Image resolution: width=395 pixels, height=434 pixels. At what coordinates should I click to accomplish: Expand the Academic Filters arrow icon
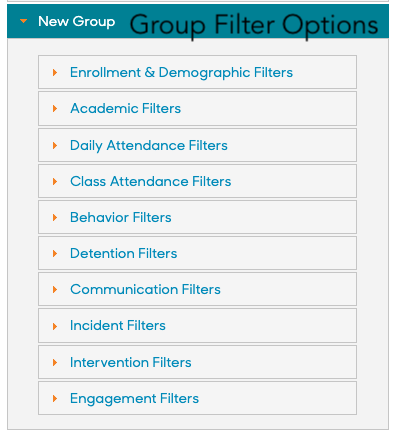tap(55, 108)
